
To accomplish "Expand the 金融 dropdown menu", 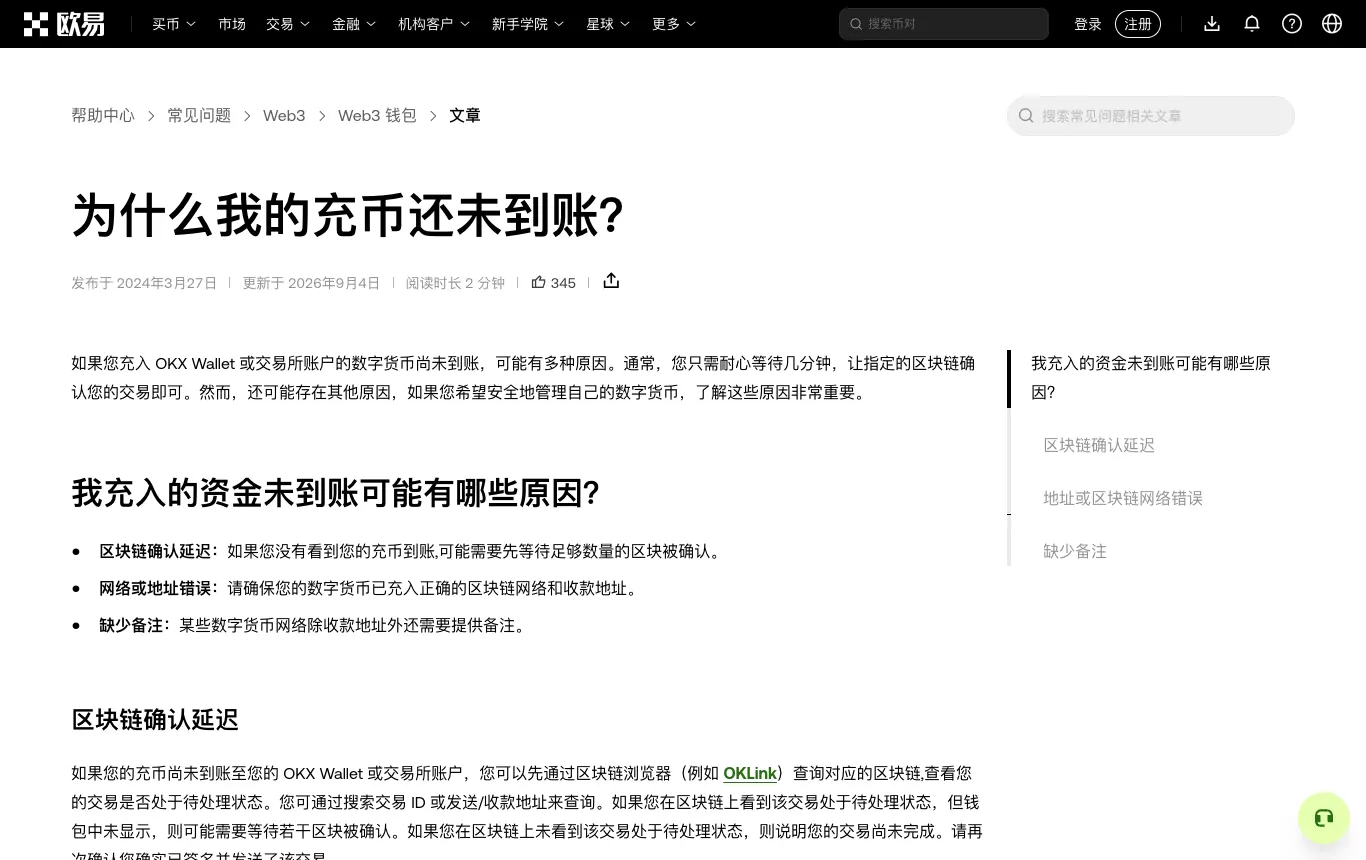I will 354,24.
